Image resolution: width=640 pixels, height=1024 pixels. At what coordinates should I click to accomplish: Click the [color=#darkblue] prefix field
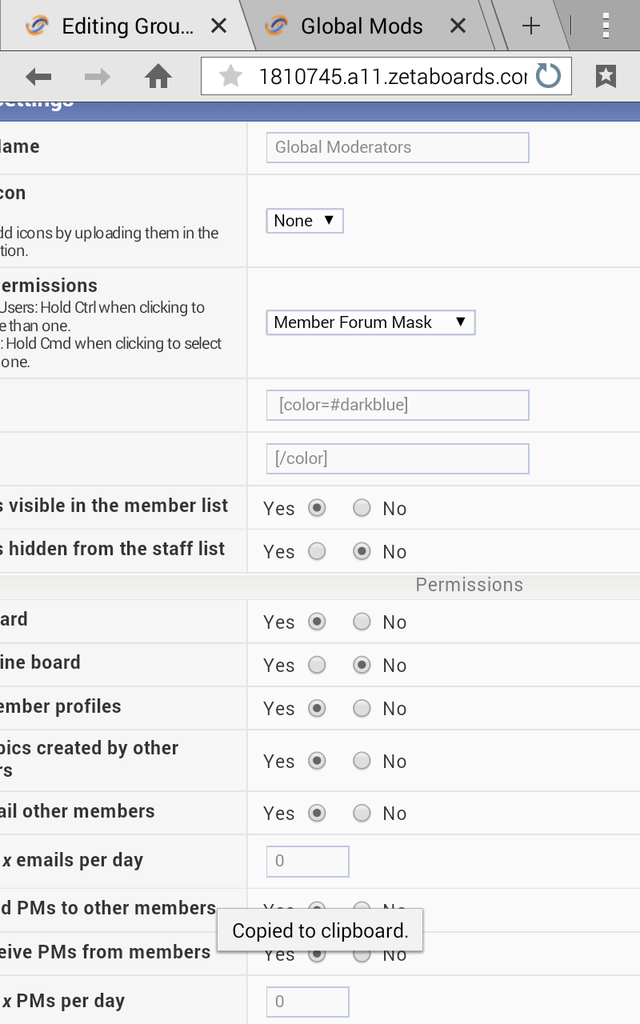coord(397,405)
